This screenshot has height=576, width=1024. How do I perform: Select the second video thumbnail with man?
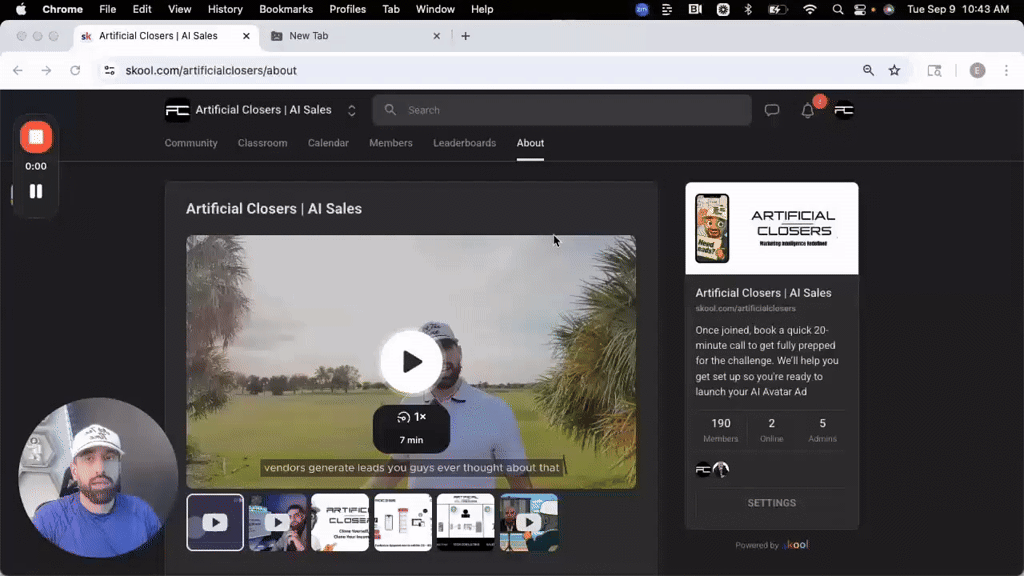(x=278, y=522)
